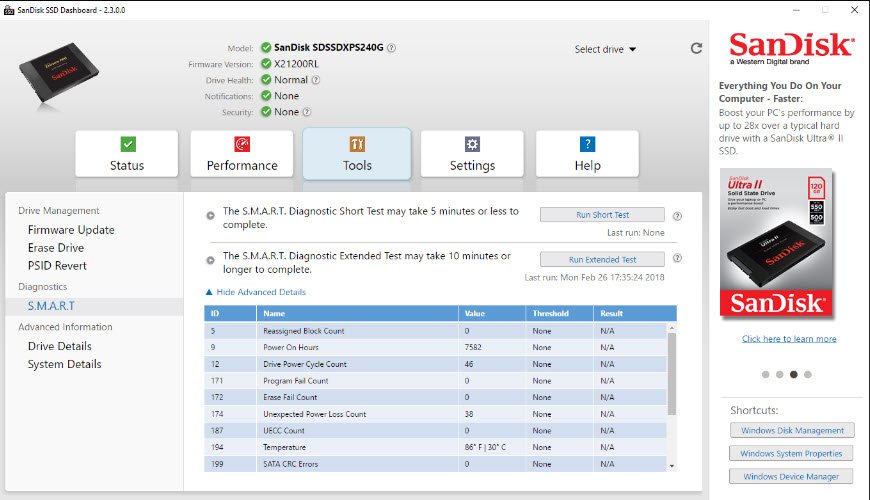Image resolution: width=870 pixels, height=500 pixels.
Task: Switch to the Performance tab
Action: point(242,154)
